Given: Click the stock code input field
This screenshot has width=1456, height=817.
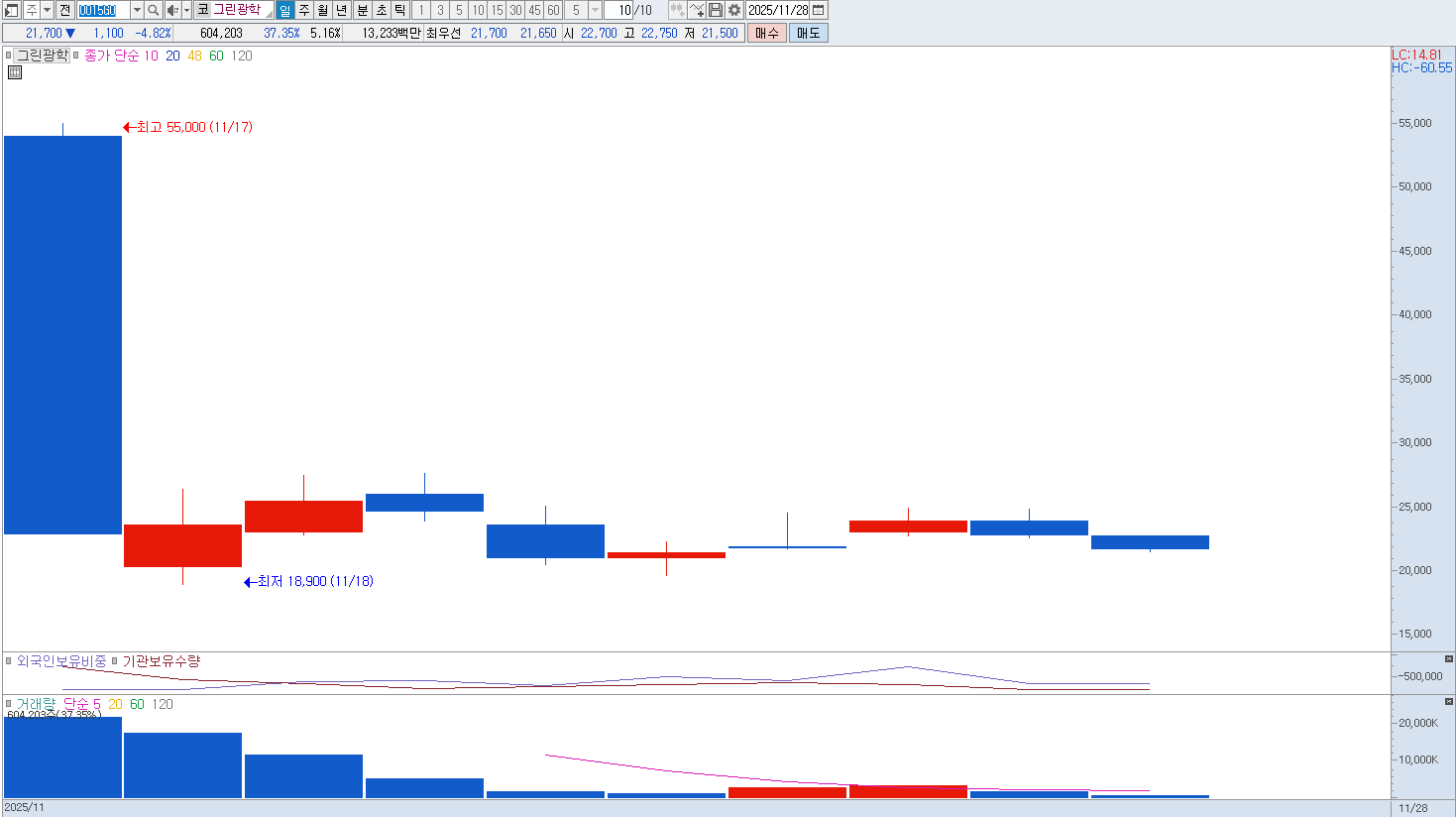Looking at the screenshot, I should click(x=102, y=10).
